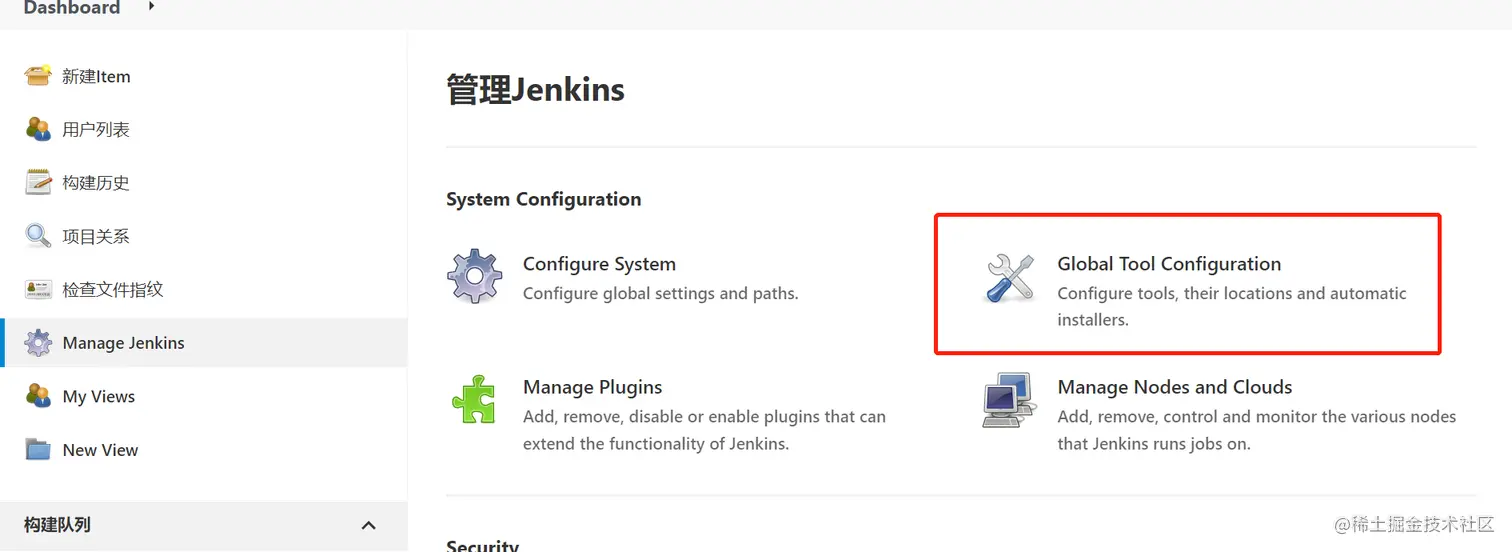Click the 构建队列 panel header

click(x=203, y=525)
